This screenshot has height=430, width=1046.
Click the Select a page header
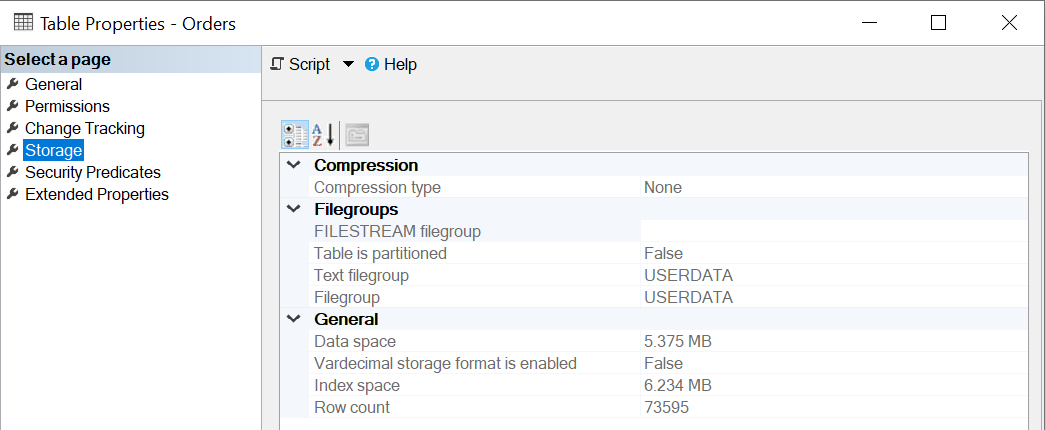point(131,59)
